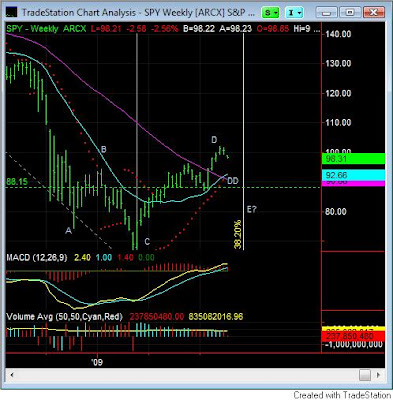The height and width of the screenshot is (400, 393).
Task: Open the green S symbol-link dropdown
Action: 270,13
